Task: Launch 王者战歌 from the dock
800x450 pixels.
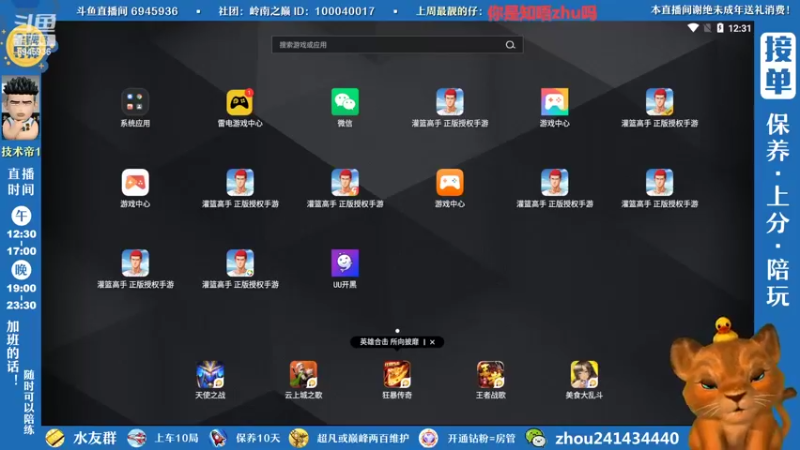Action: pos(490,375)
